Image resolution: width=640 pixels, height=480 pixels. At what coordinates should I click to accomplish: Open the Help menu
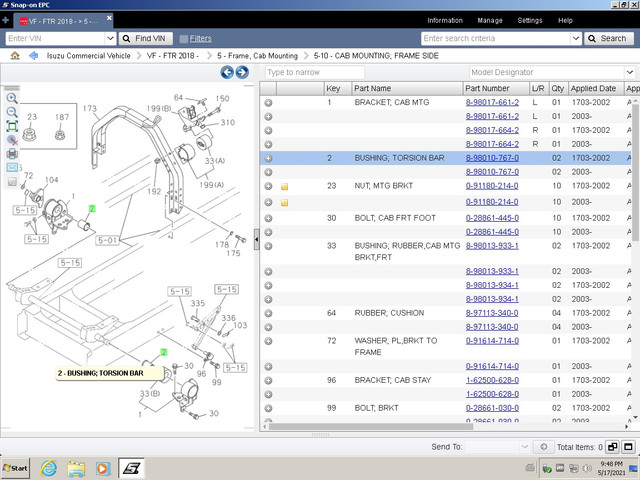tap(565, 20)
